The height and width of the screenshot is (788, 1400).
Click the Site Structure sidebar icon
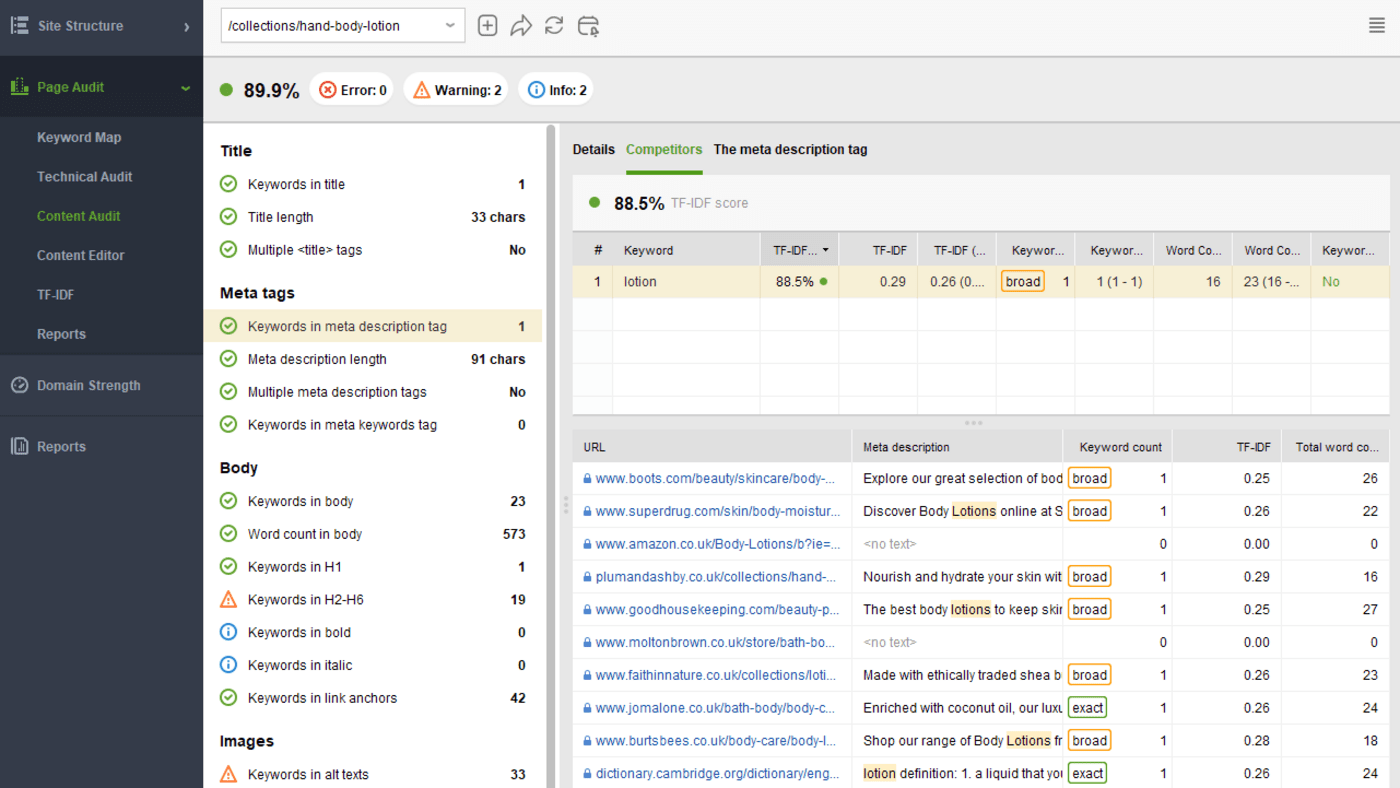(18, 26)
